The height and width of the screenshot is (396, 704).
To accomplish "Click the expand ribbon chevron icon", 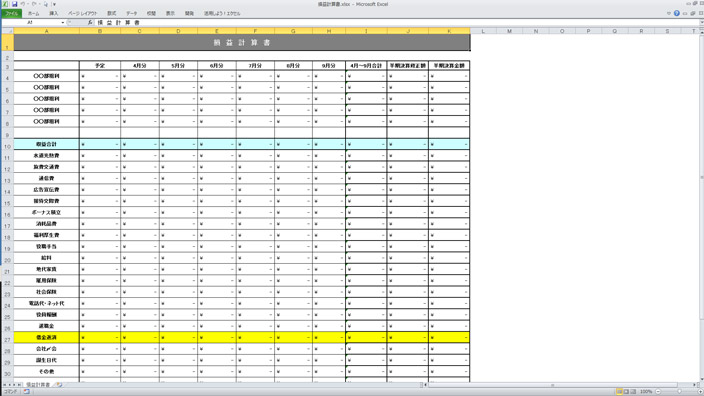I will pyautogui.click(x=669, y=13).
